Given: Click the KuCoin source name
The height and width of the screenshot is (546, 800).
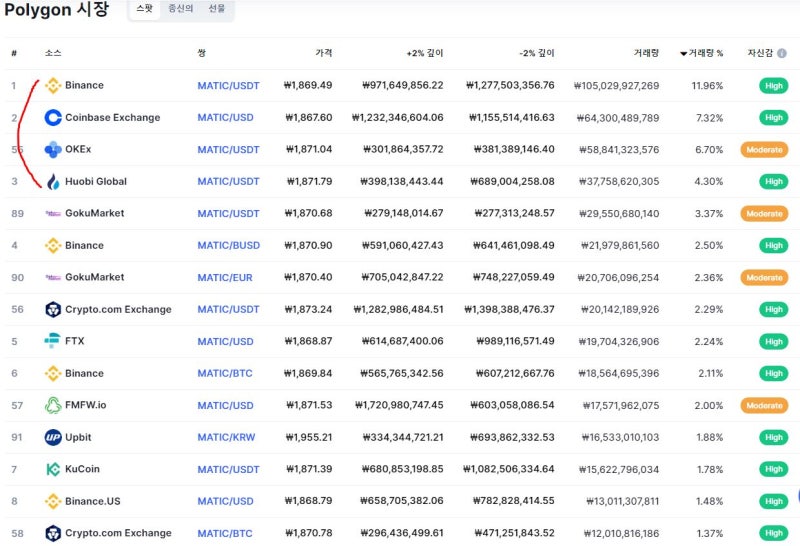Looking at the screenshot, I should tap(82, 469).
